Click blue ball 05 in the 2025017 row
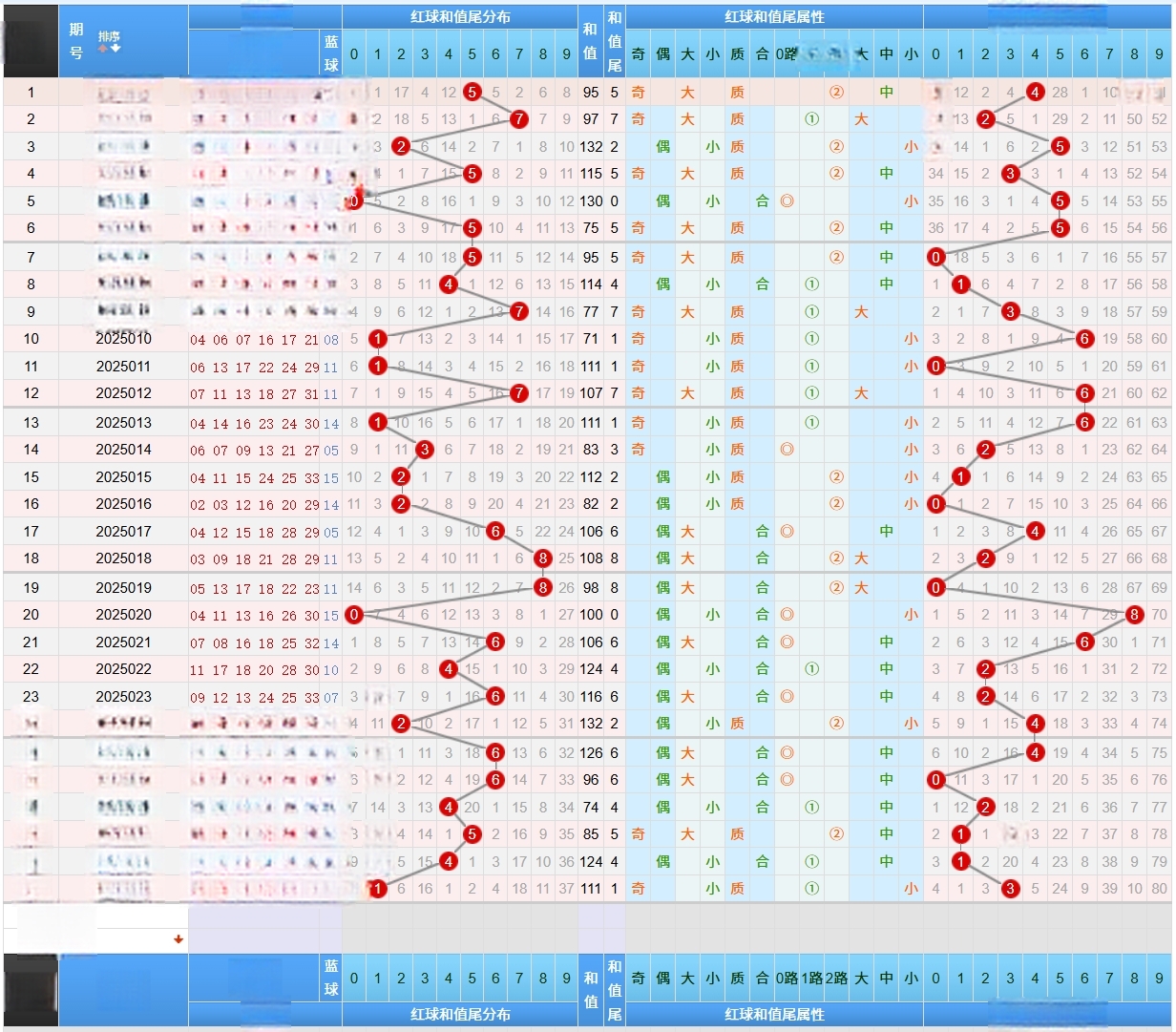The width and height of the screenshot is (1176, 1032). [x=330, y=533]
